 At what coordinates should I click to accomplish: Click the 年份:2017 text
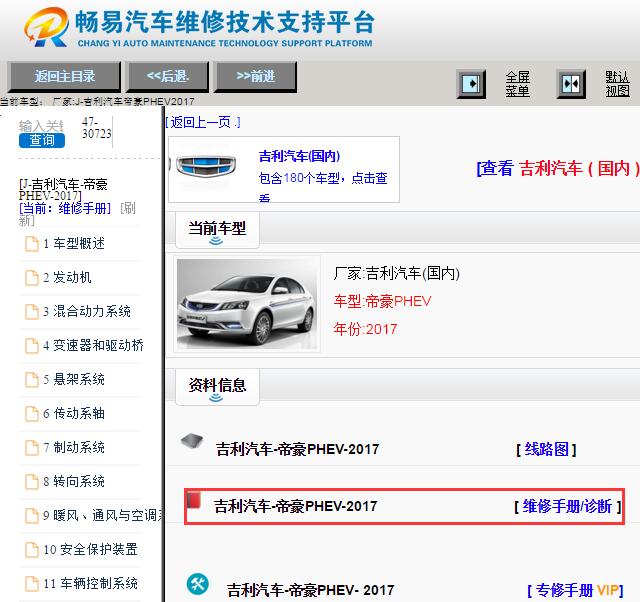coord(365,329)
